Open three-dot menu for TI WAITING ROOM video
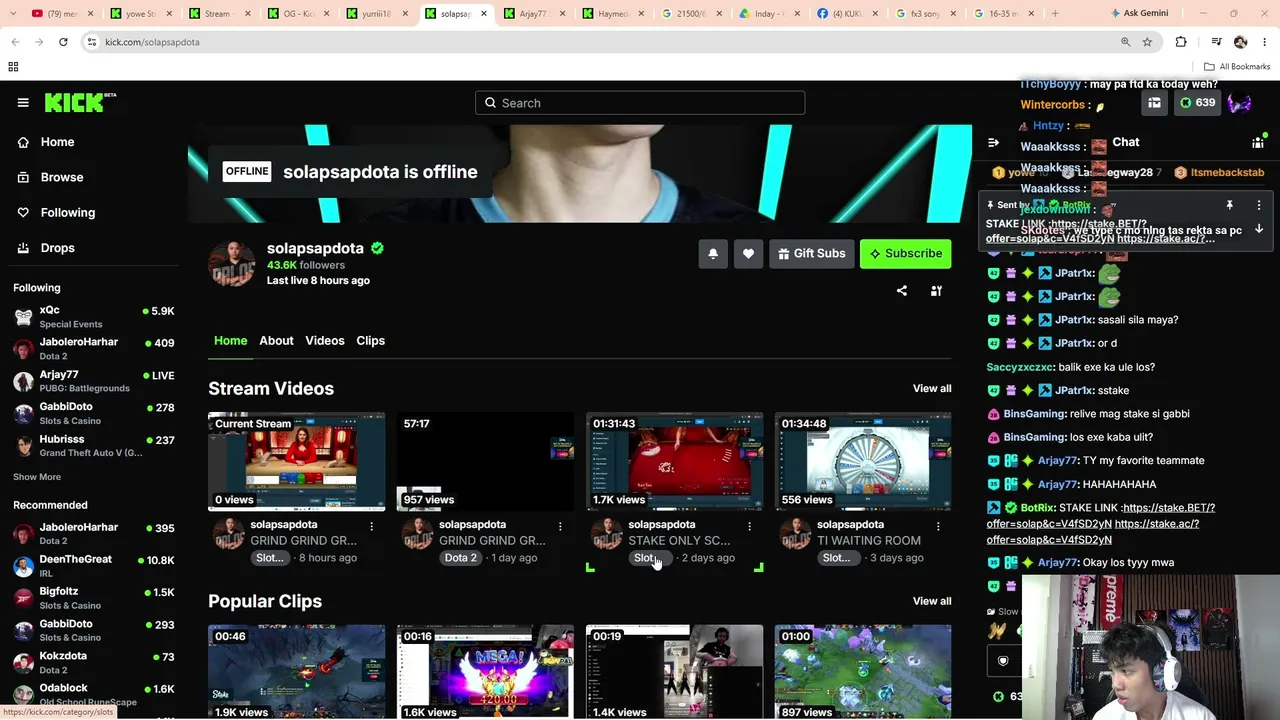The width and height of the screenshot is (1280, 720). coord(938,526)
